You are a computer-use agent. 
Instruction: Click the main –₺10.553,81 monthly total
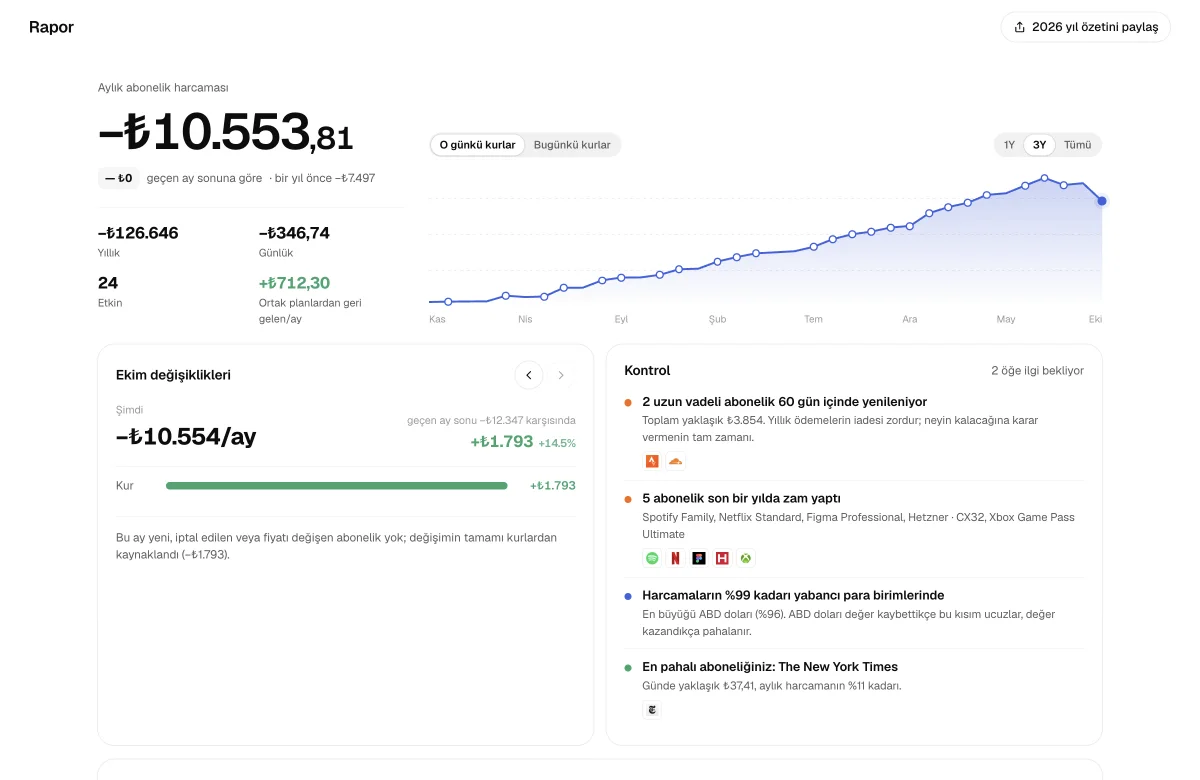pos(226,132)
